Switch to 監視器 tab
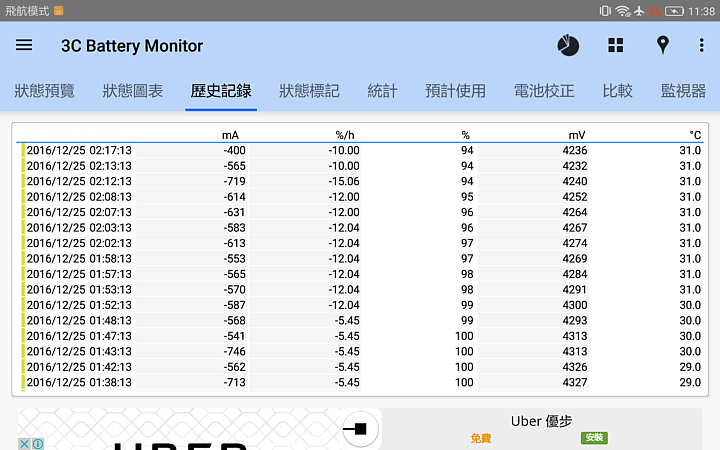720x450 pixels. 683,91
